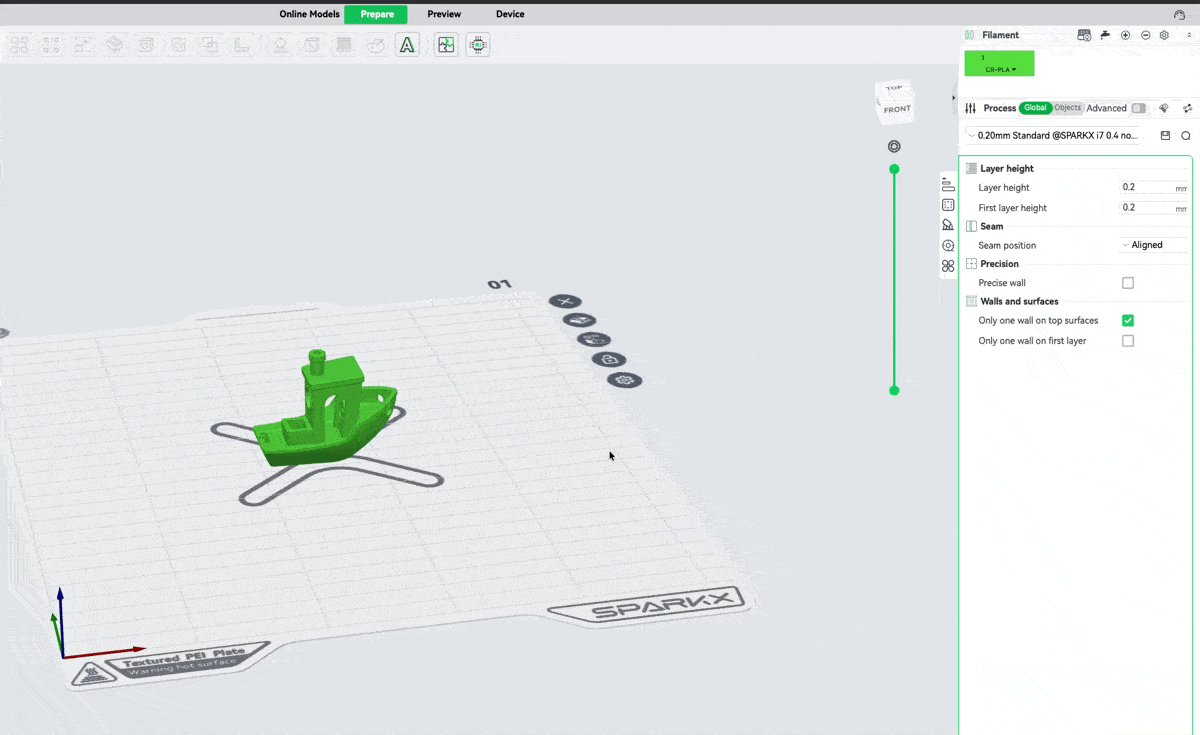Click the green chip icon in toolbar
Image resolution: width=1200 pixels, height=735 pixels.
[x=478, y=45]
